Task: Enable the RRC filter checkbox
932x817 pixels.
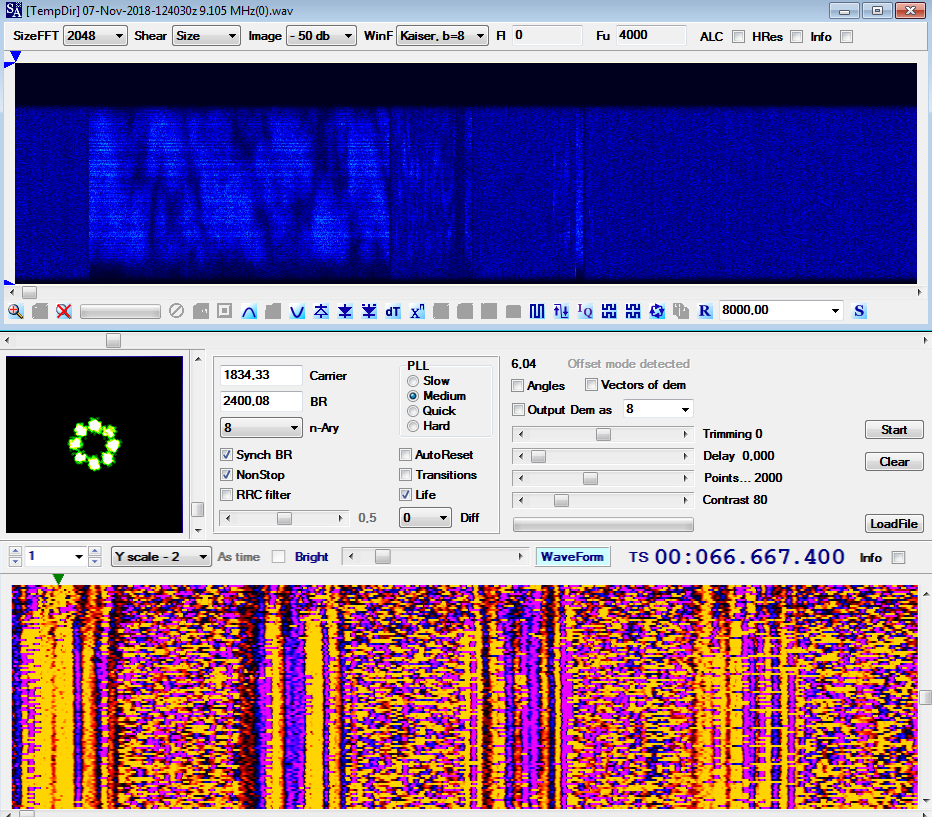Action: click(x=226, y=494)
